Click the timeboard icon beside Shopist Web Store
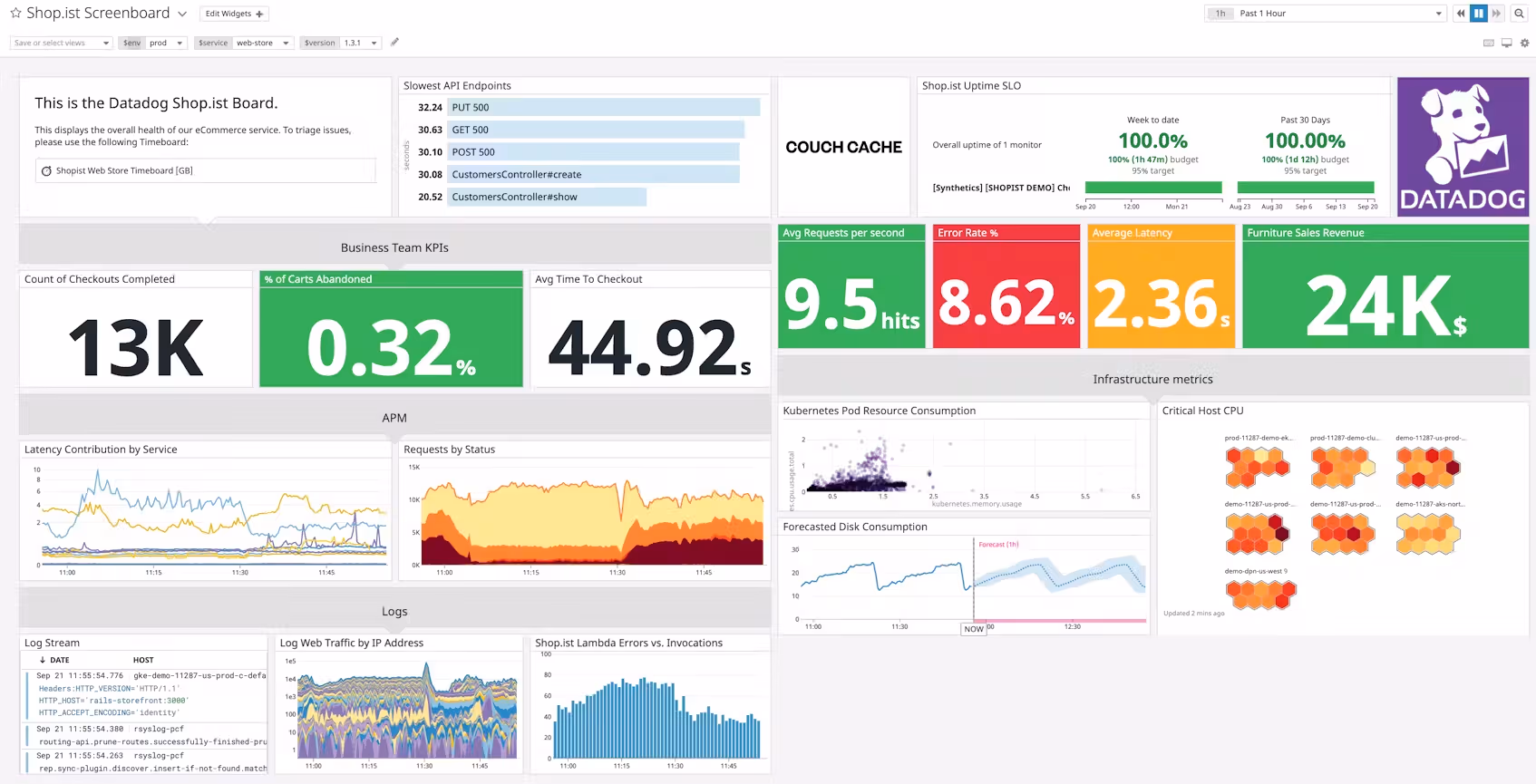1536x784 pixels. coord(46,170)
